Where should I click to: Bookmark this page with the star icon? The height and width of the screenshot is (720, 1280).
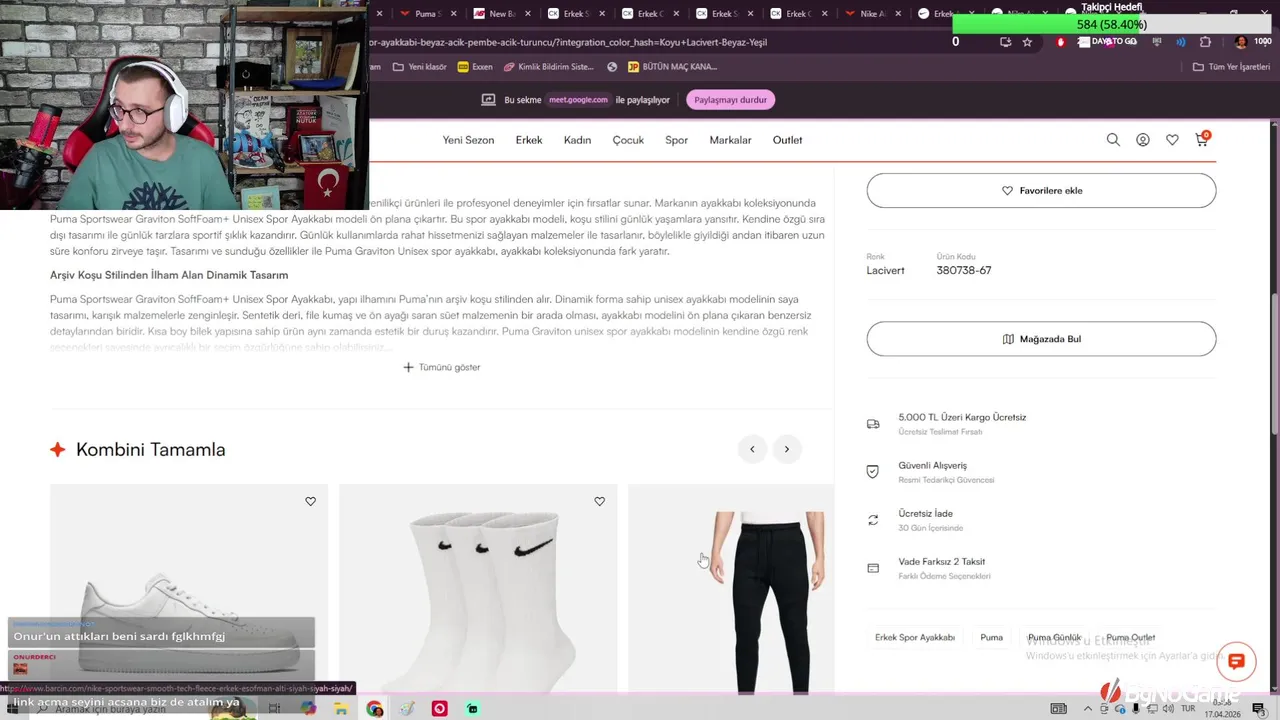tap(1027, 42)
